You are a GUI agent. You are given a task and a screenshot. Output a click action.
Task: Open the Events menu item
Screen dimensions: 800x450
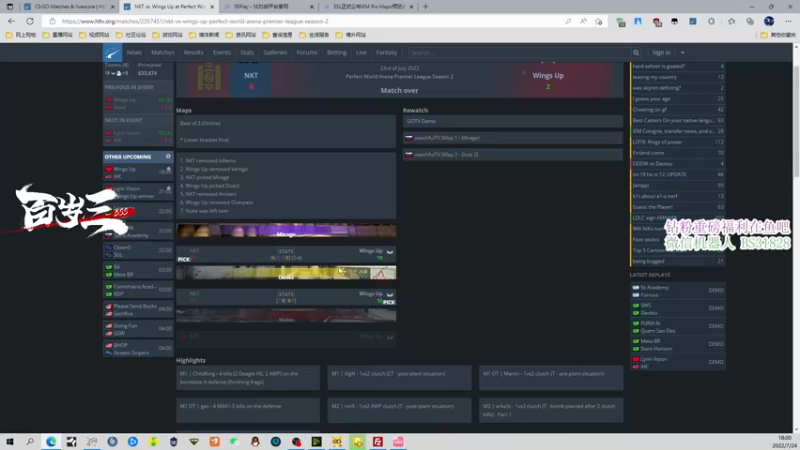(x=221, y=53)
